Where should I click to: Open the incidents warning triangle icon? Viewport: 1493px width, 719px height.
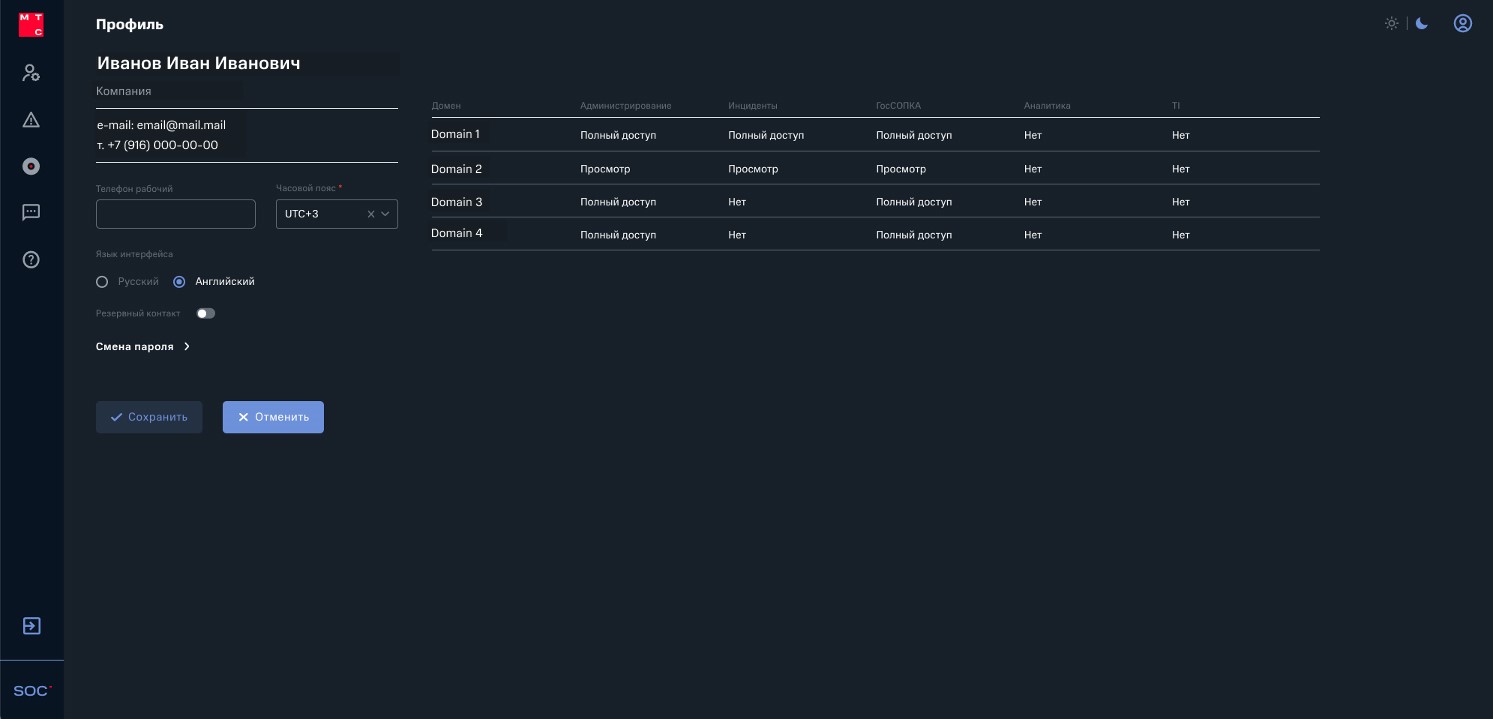31,120
